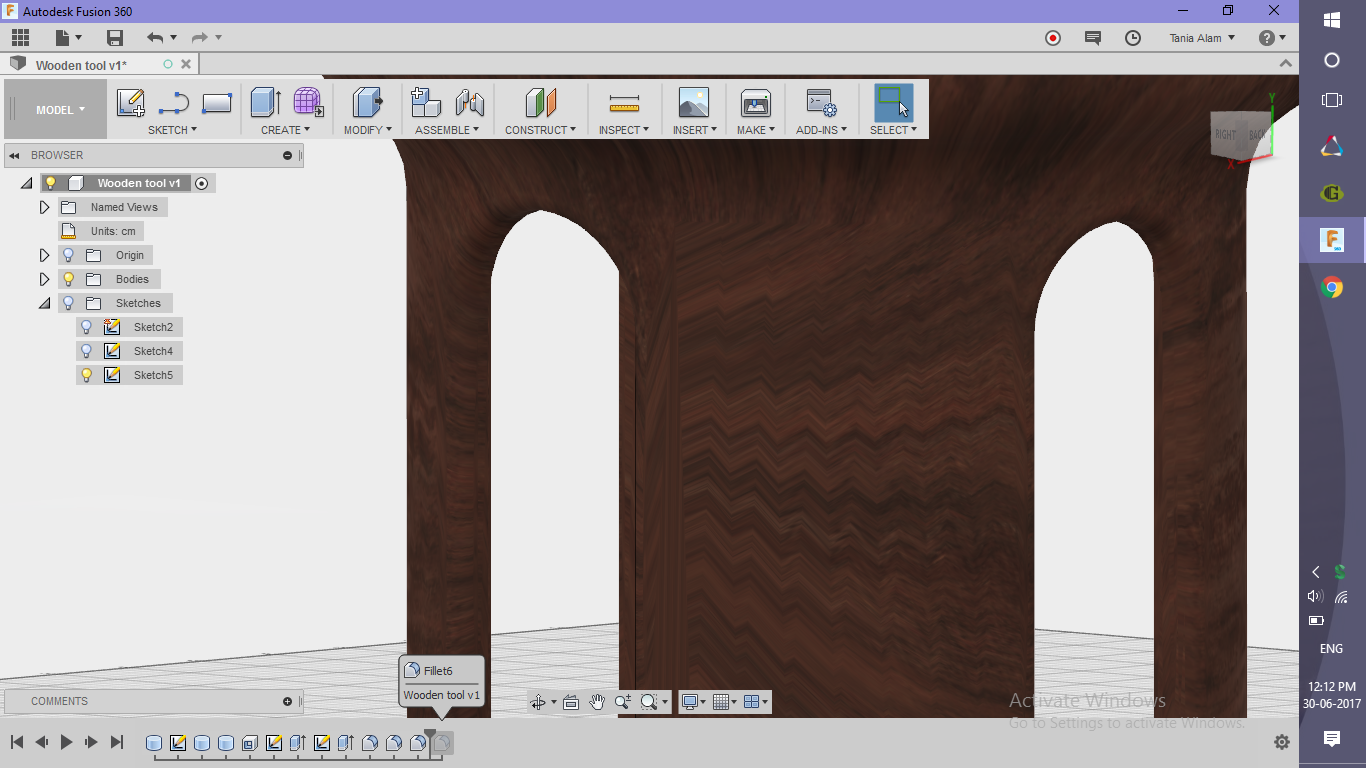This screenshot has width=1366, height=768.
Task: Open the data panel grid icon
Action: point(20,38)
